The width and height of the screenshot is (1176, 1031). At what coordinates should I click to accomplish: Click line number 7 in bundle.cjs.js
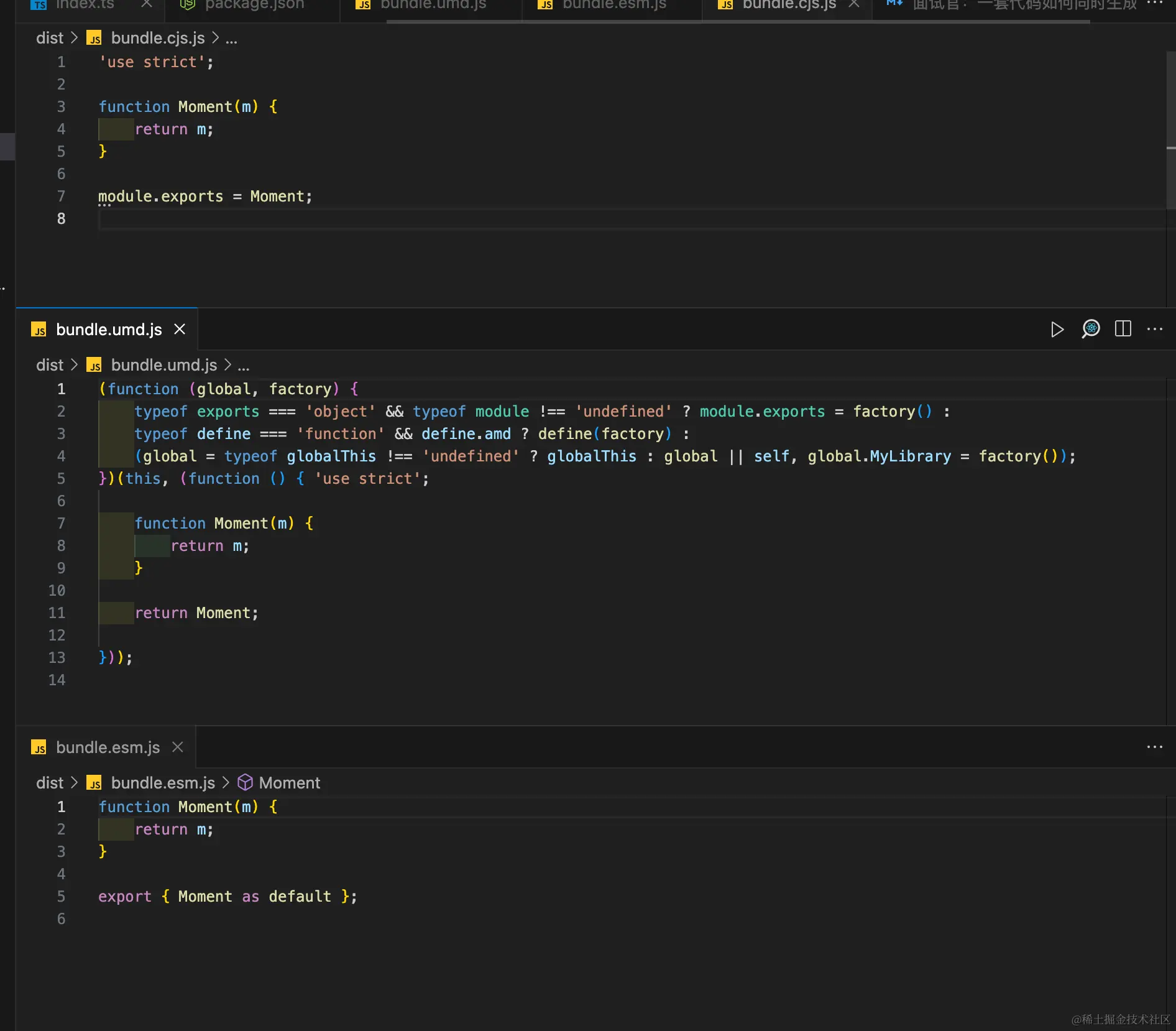pos(61,196)
